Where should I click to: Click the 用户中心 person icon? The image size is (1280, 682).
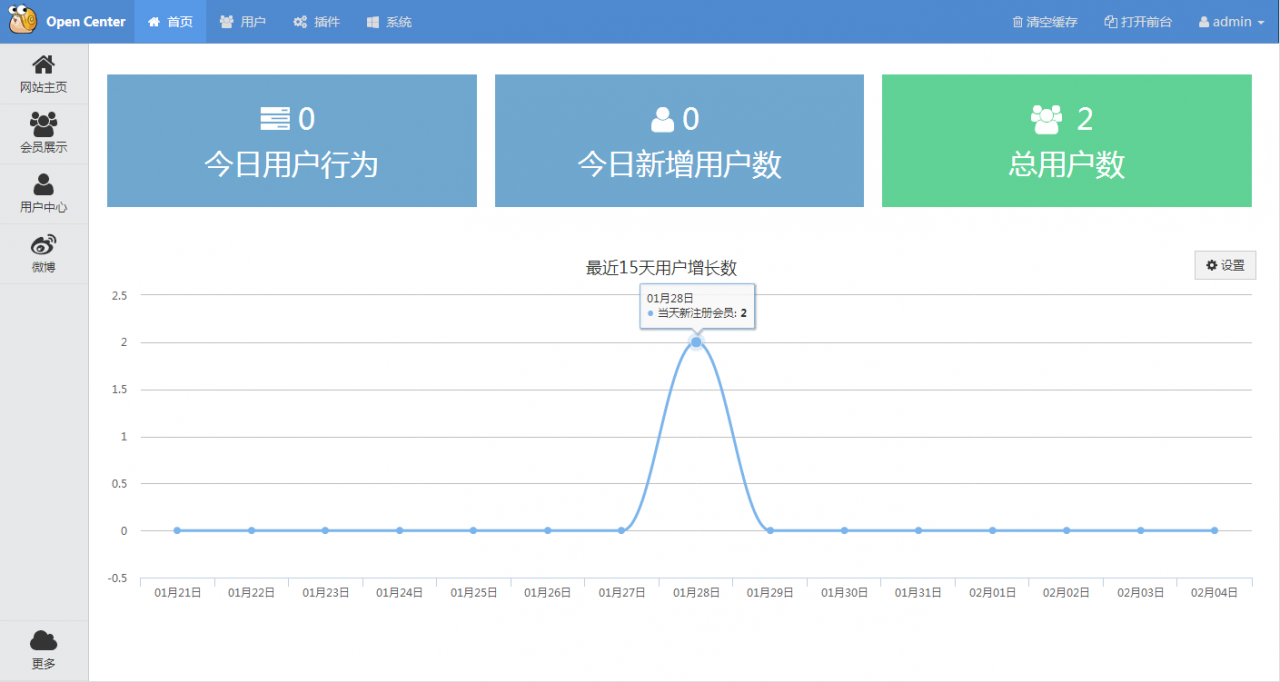coord(43,184)
